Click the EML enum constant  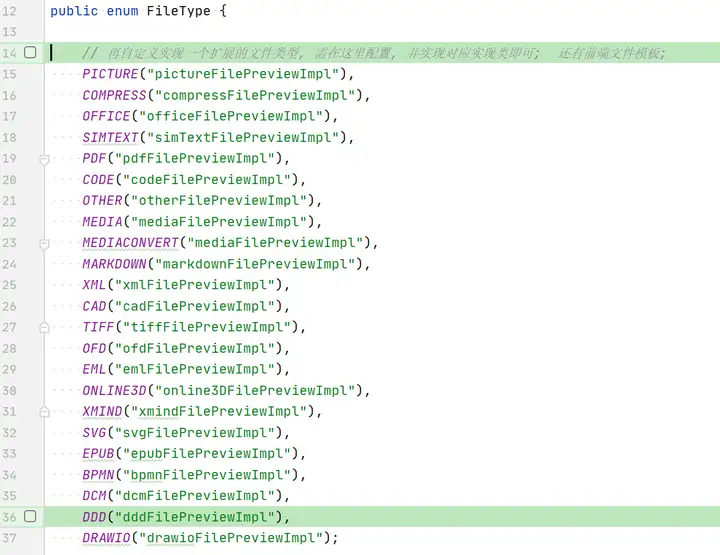(x=94, y=369)
